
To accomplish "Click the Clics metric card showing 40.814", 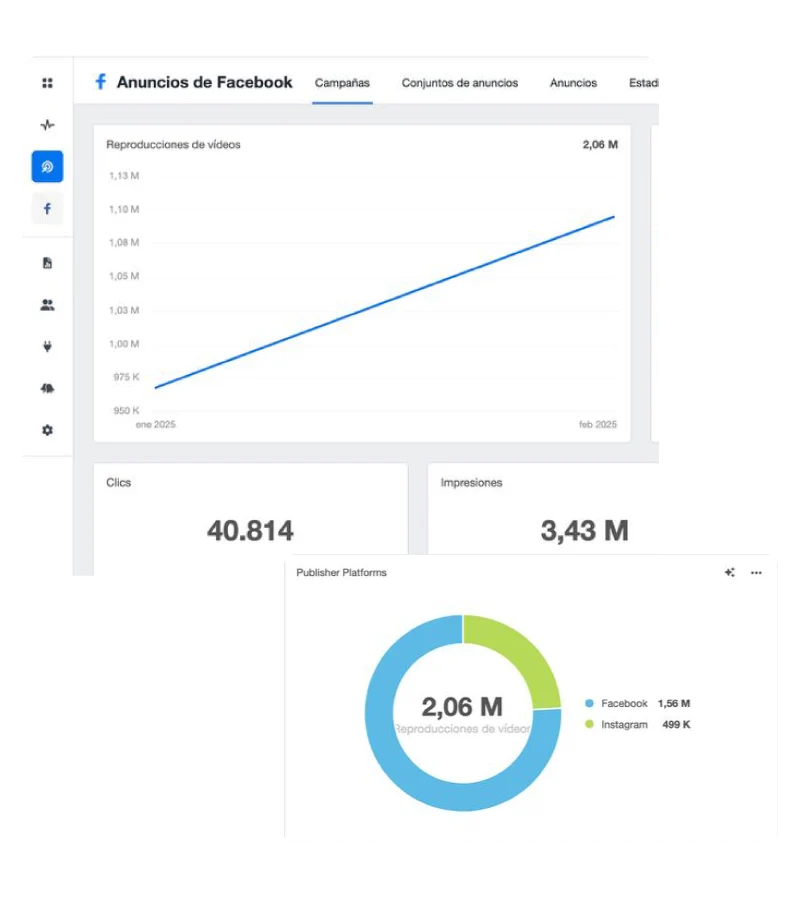I will pyautogui.click(x=250, y=530).
